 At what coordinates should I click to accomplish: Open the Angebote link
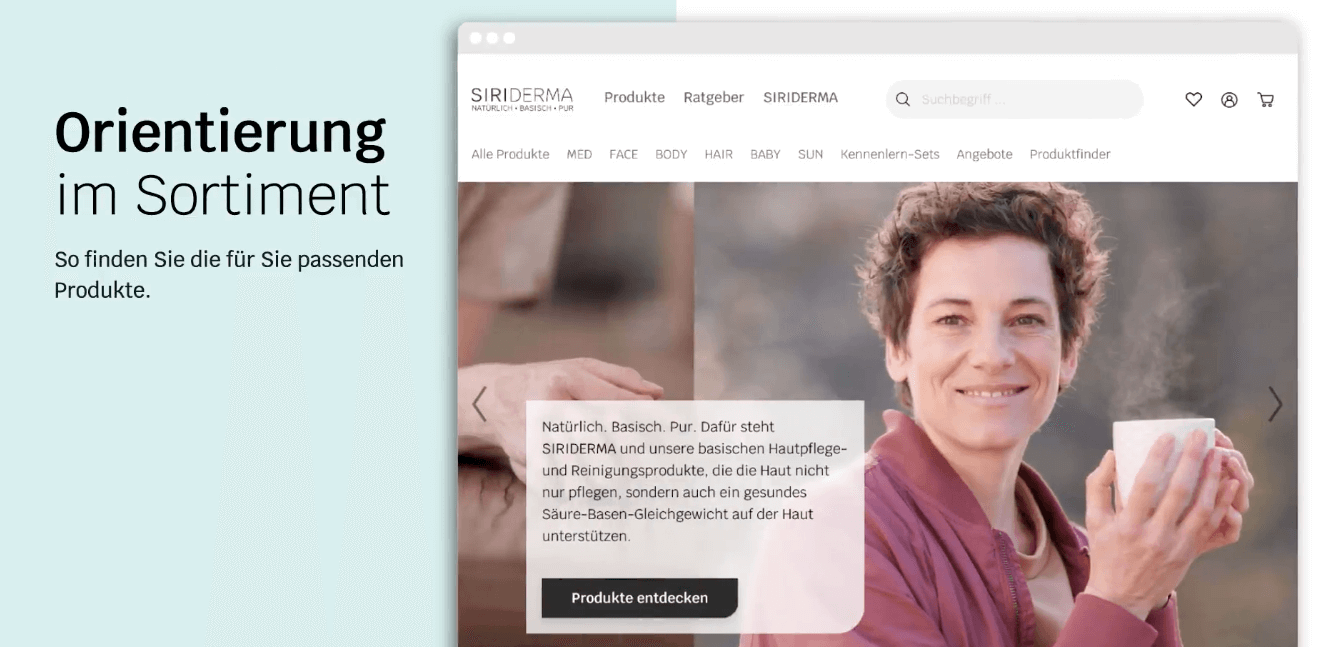pos(984,154)
